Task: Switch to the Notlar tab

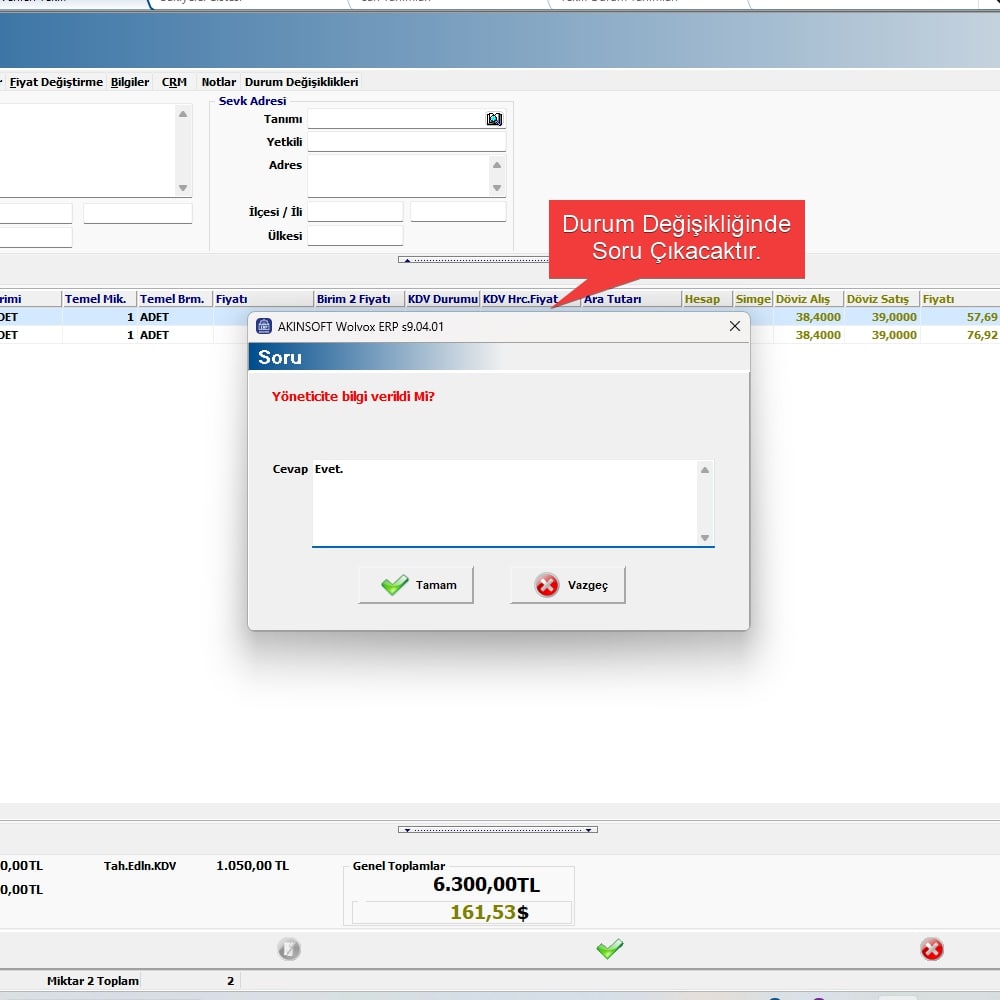Action: coord(219,82)
